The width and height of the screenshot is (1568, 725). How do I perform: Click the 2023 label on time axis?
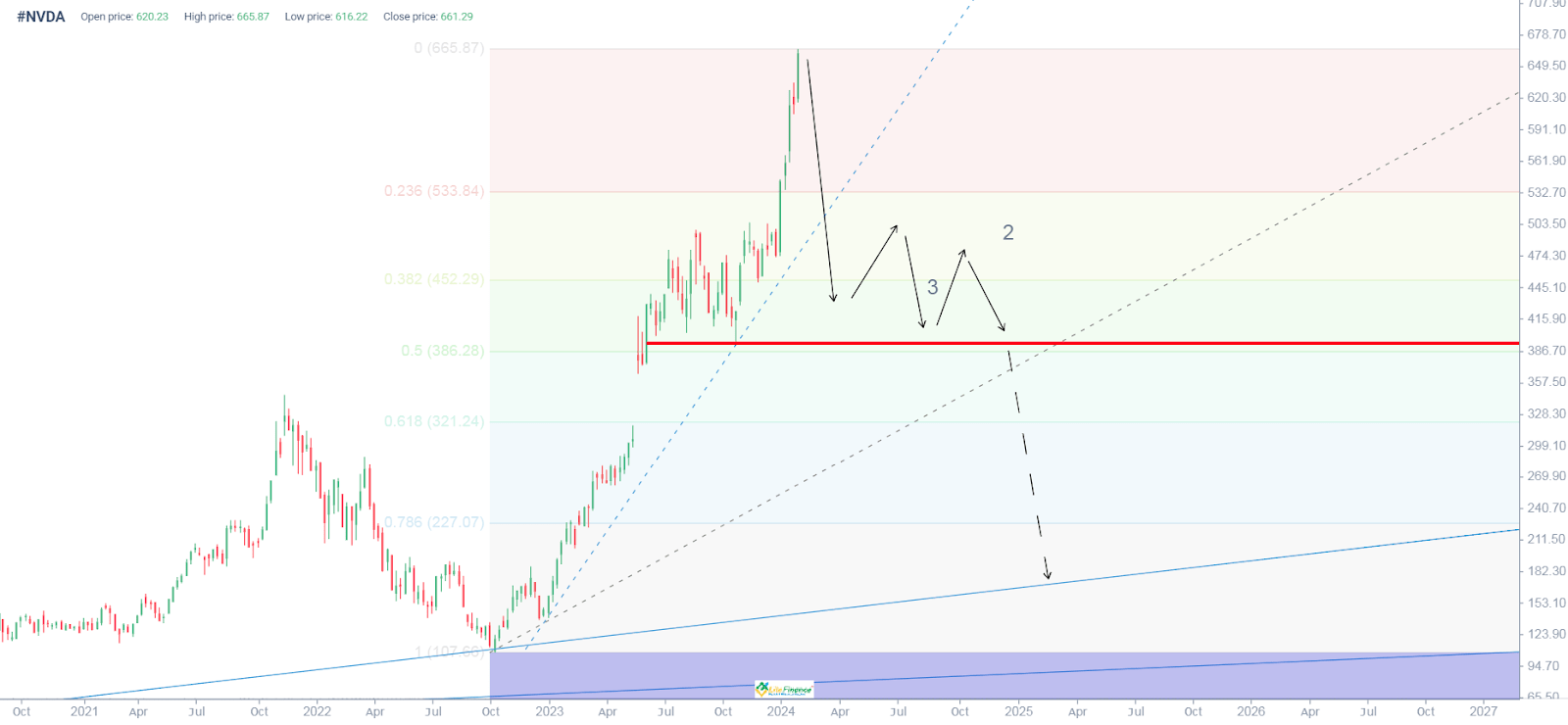point(549,711)
